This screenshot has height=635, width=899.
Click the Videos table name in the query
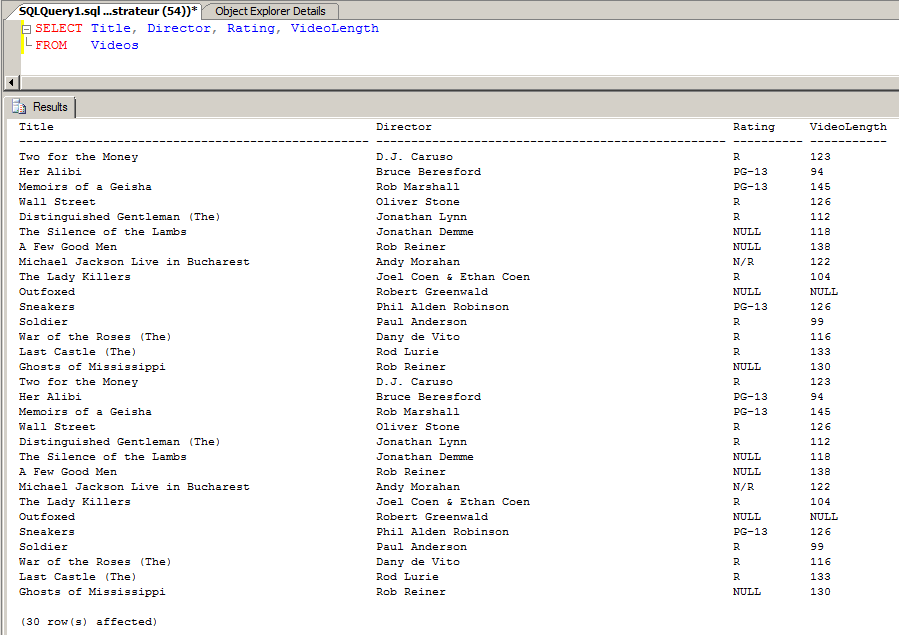[114, 45]
